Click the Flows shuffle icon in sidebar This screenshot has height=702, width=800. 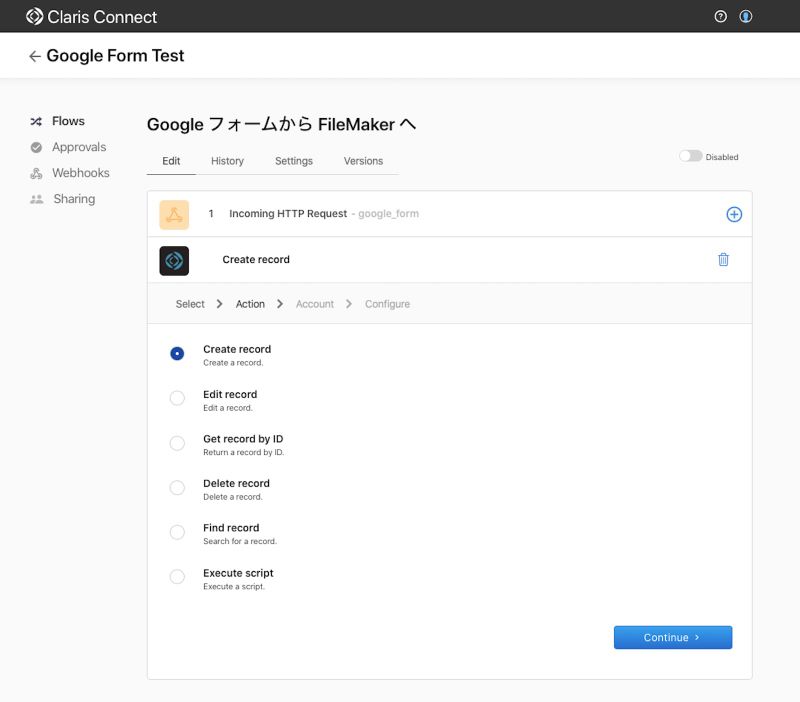pyautogui.click(x=36, y=121)
